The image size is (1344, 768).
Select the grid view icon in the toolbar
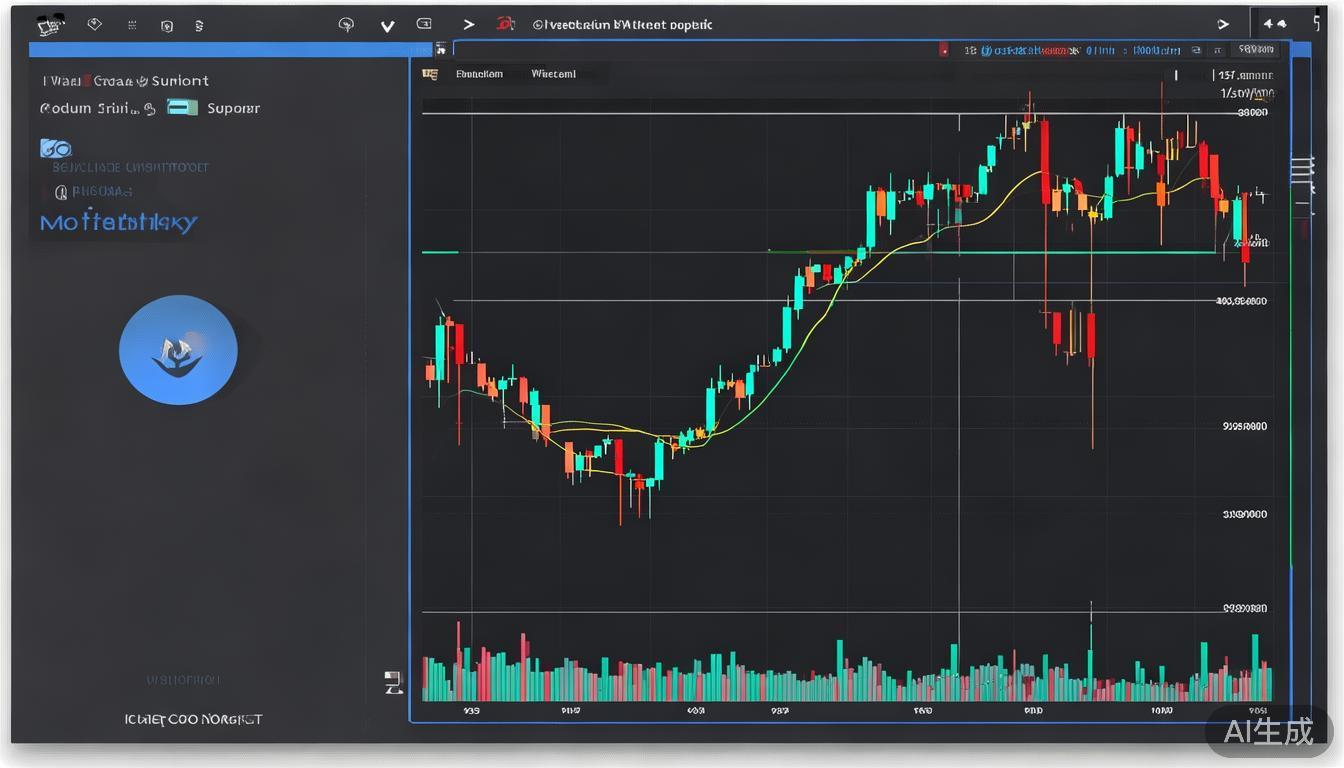click(132, 24)
